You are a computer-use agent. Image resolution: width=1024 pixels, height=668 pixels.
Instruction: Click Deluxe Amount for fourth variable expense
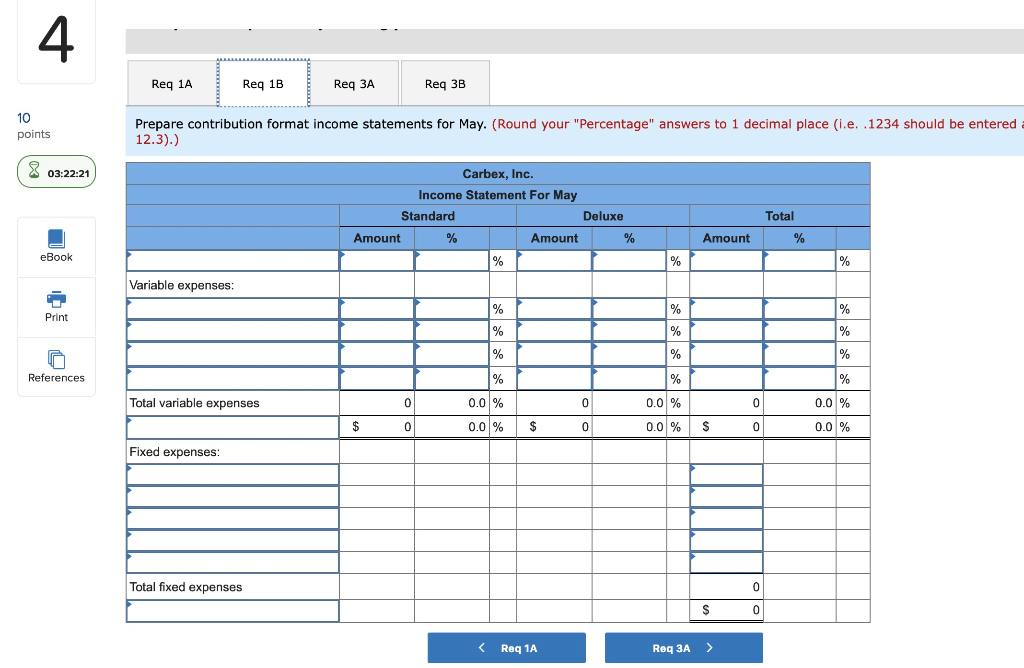554,379
